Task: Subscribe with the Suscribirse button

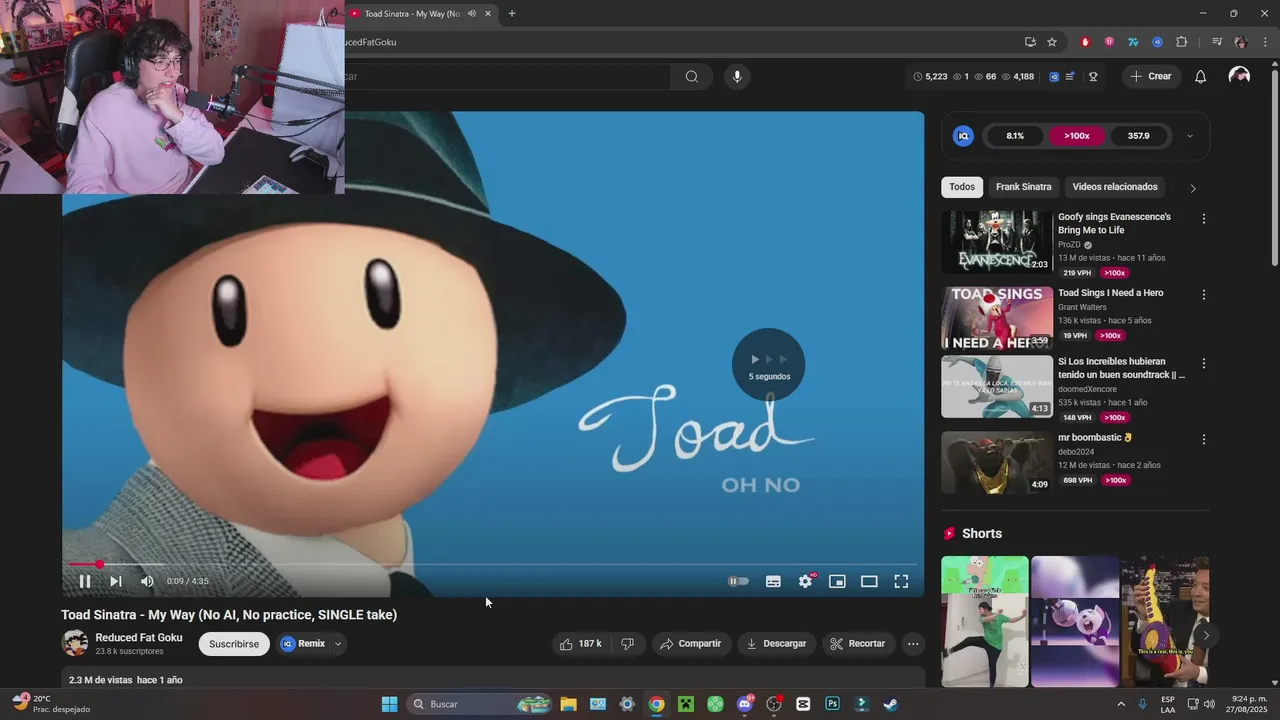Action: [x=234, y=644]
